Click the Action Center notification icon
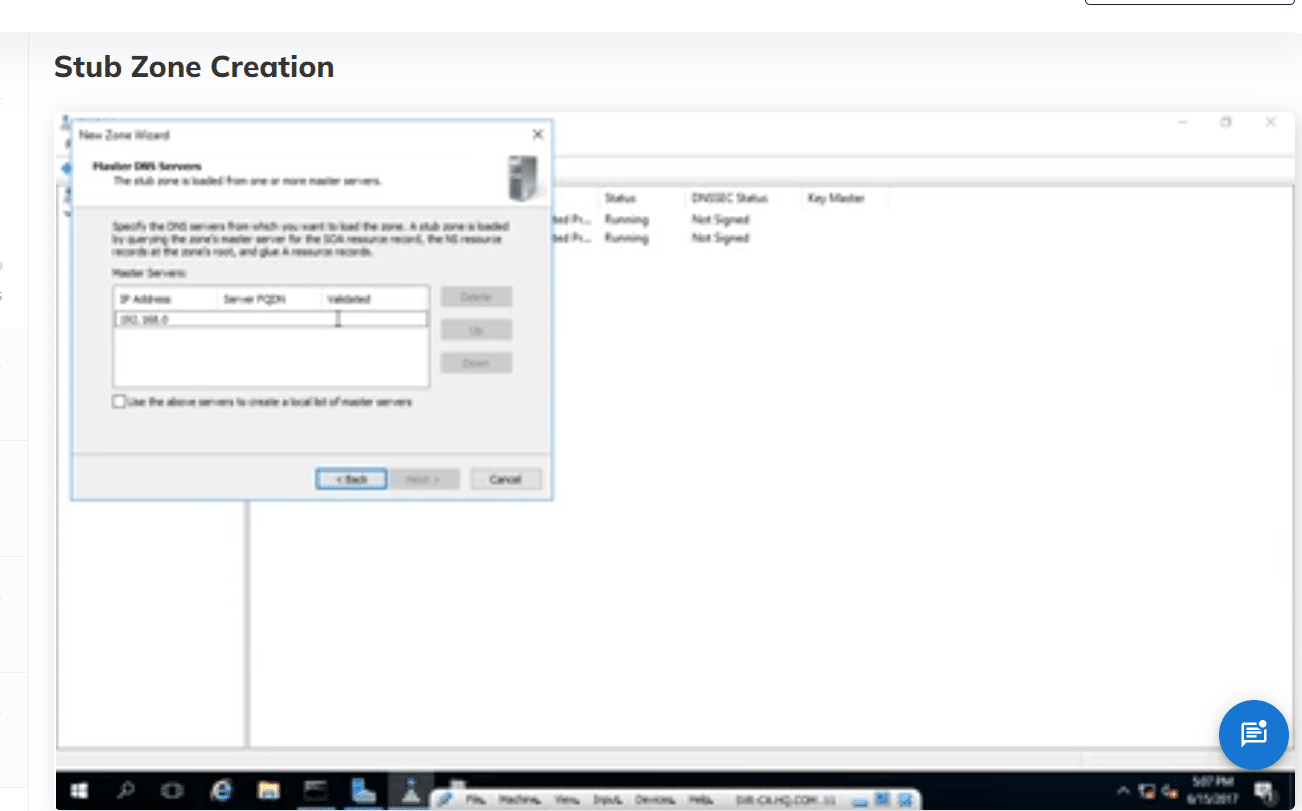This screenshot has width=1302, height=811. coord(1265,791)
